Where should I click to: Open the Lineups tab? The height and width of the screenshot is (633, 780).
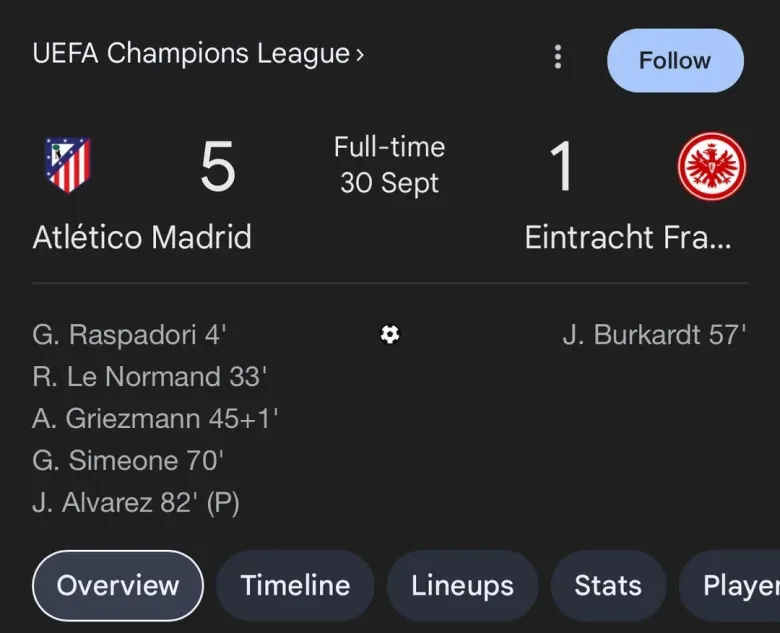click(462, 585)
